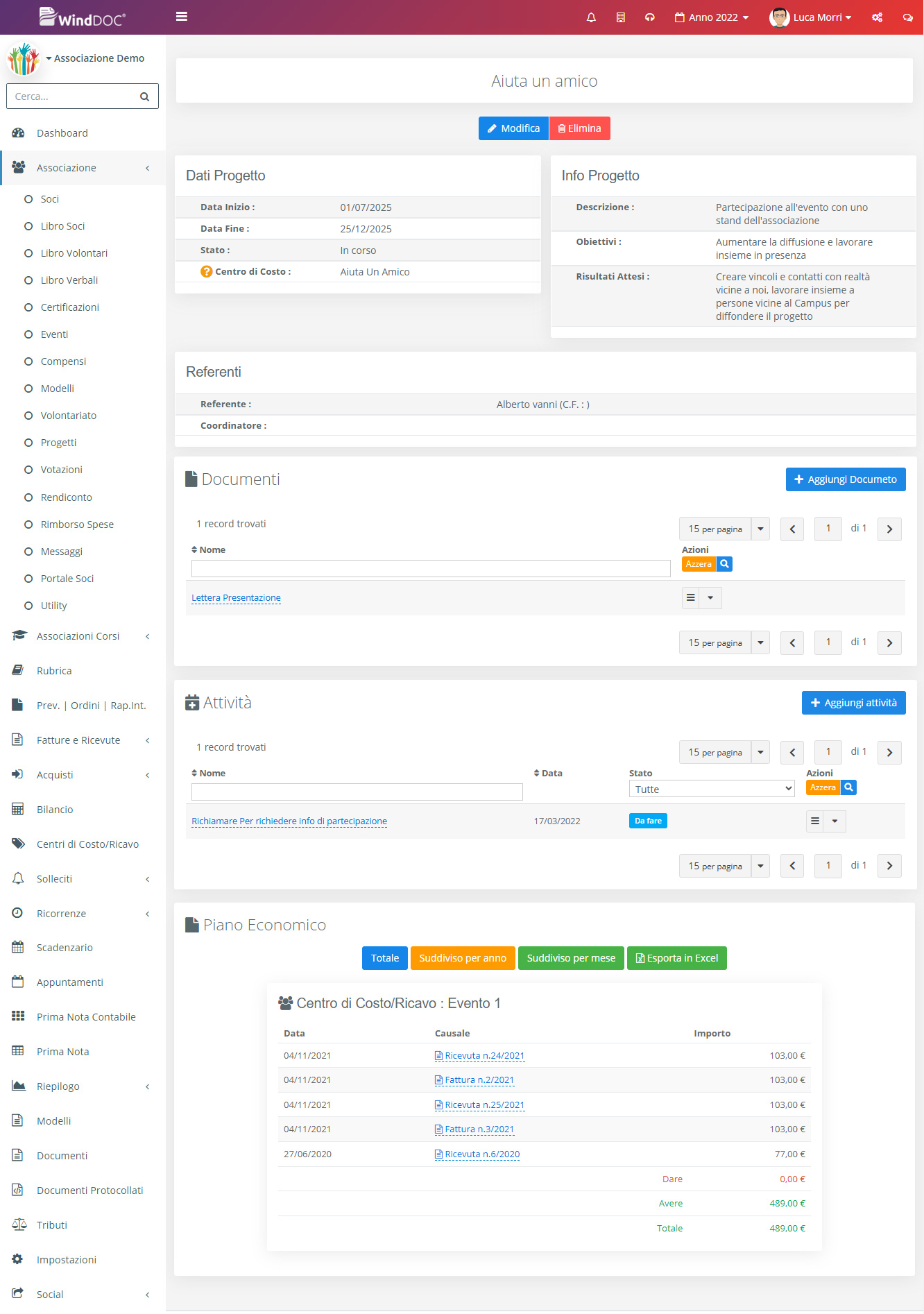Open the Anno 2022 year dropdown

tap(712, 17)
